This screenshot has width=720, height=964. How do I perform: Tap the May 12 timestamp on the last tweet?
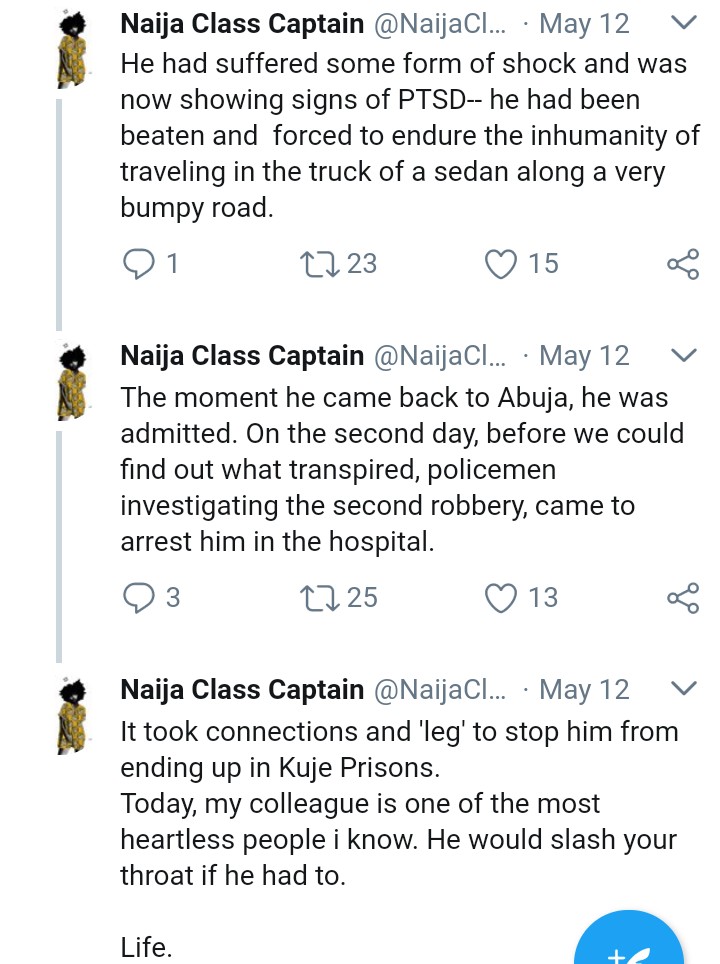coord(584,690)
